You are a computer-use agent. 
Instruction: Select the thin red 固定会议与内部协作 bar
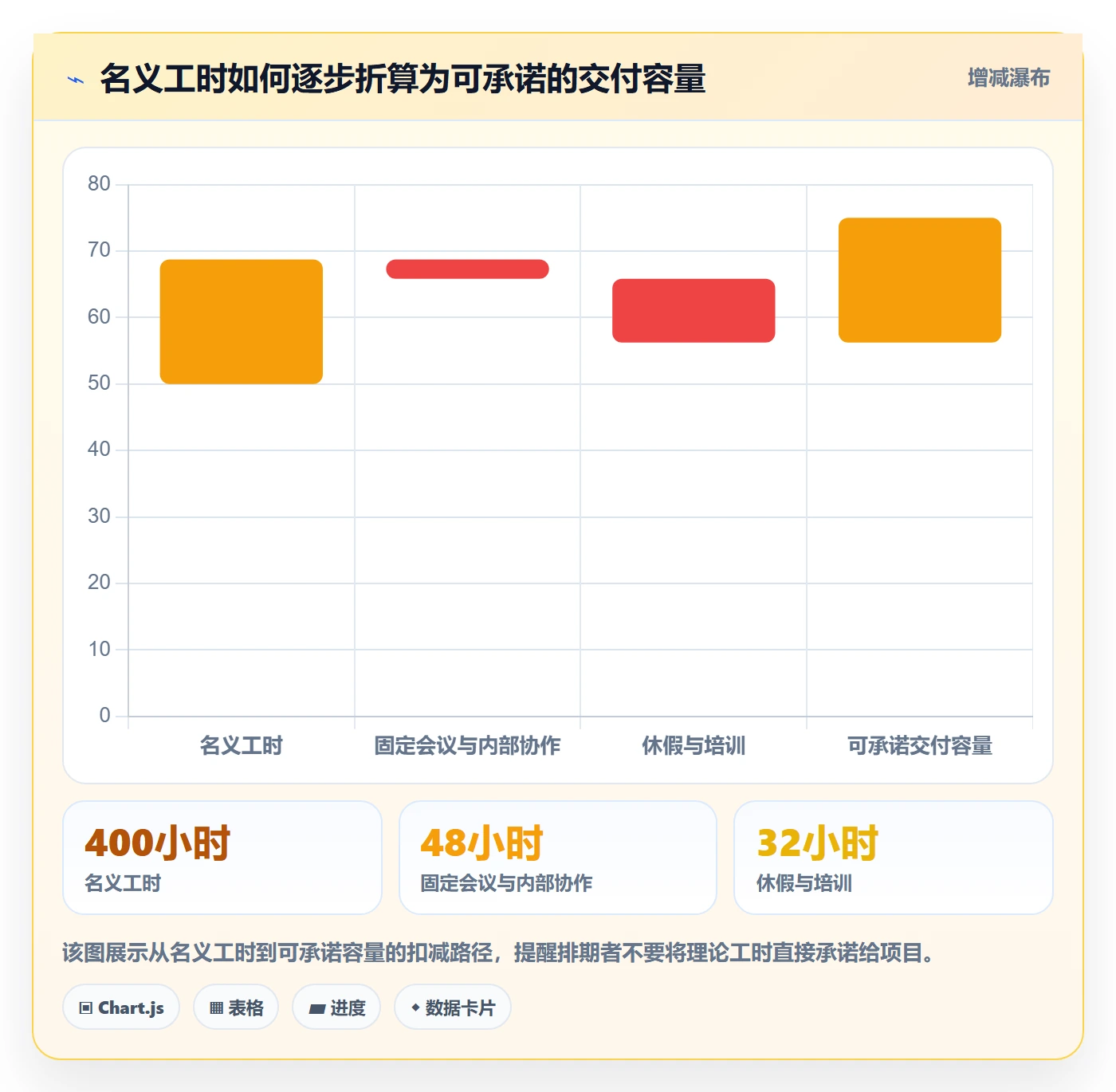click(468, 269)
